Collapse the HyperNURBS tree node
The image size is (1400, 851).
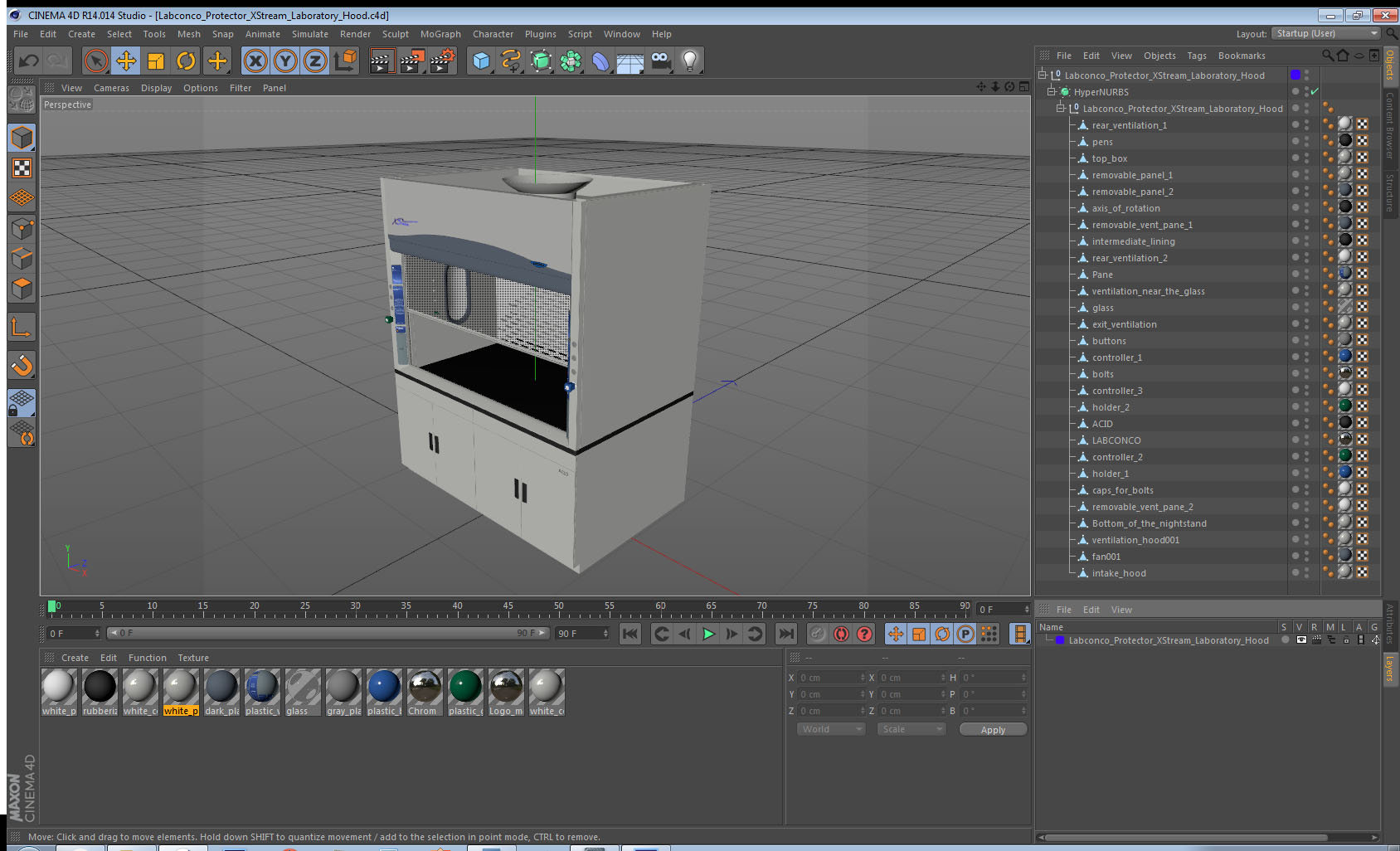click(1051, 91)
